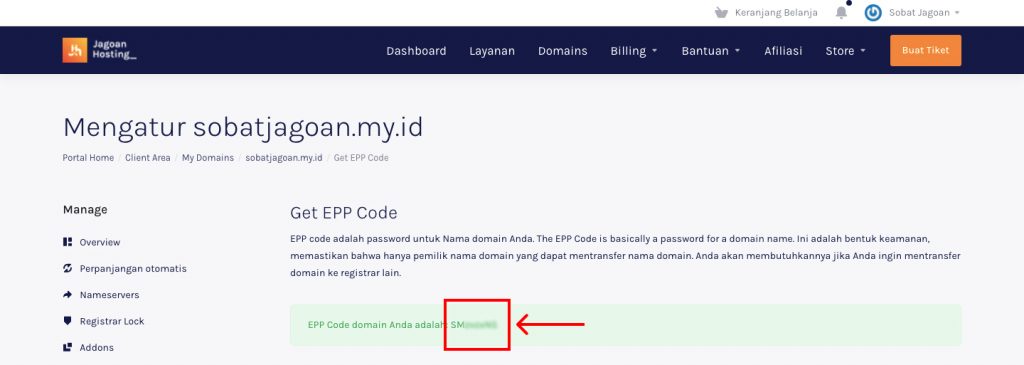Click the Overview sidebar icon
This screenshot has width=1024, height=365.
pos(67,242)
